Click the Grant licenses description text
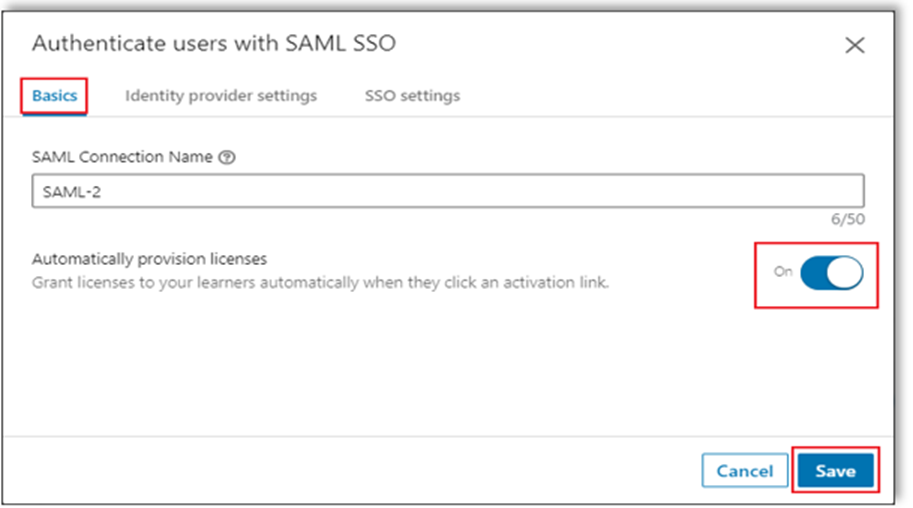 click(x=320, y=283)
